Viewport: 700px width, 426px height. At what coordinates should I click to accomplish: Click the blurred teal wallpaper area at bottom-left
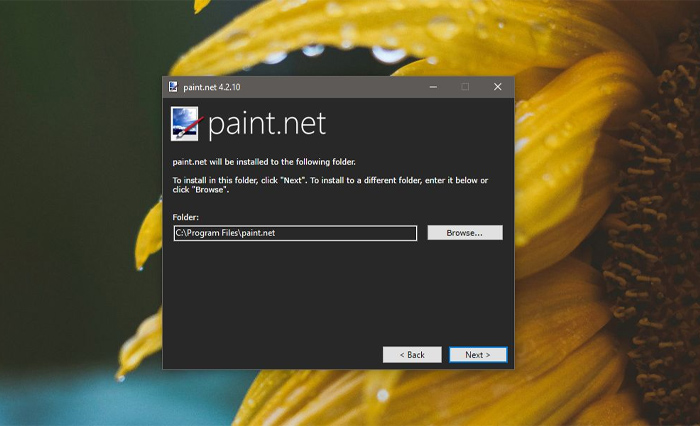[x=60, y=395]
